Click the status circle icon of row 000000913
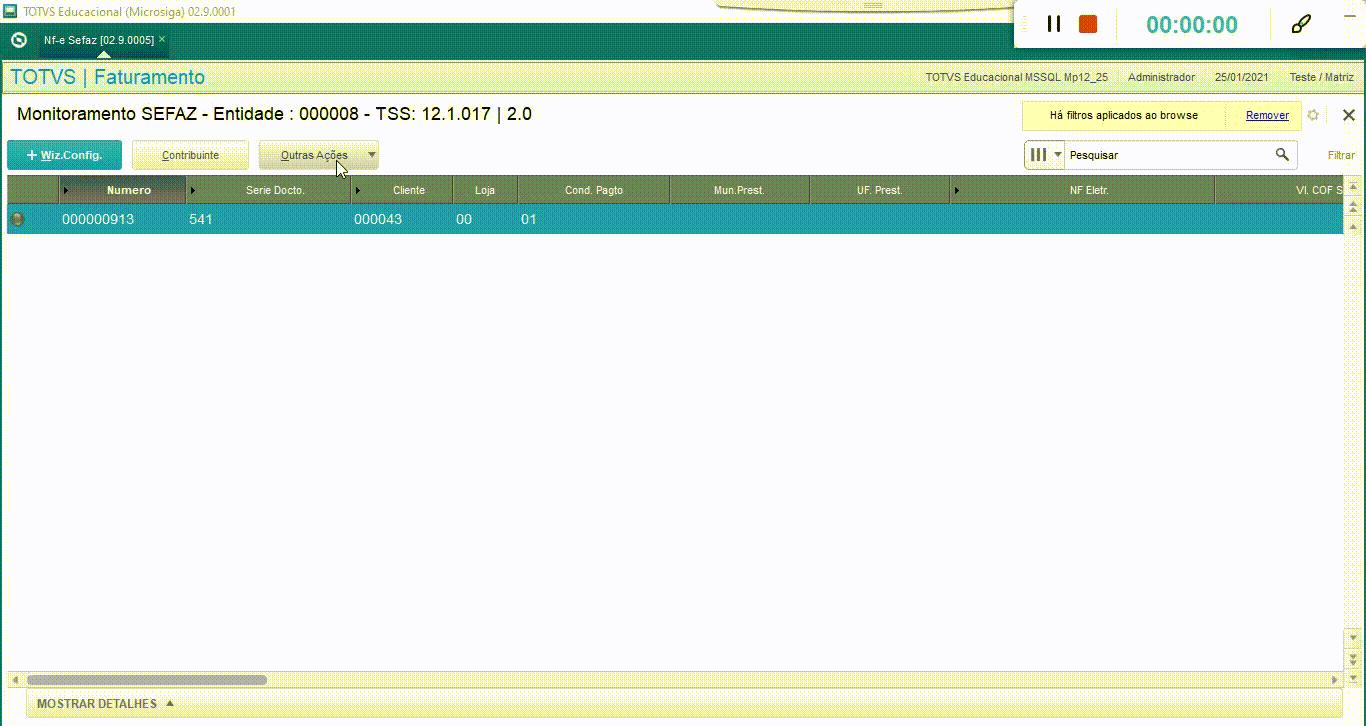Image resolution: width=1366 pixels, height=726 pixels. coord(17,219)
